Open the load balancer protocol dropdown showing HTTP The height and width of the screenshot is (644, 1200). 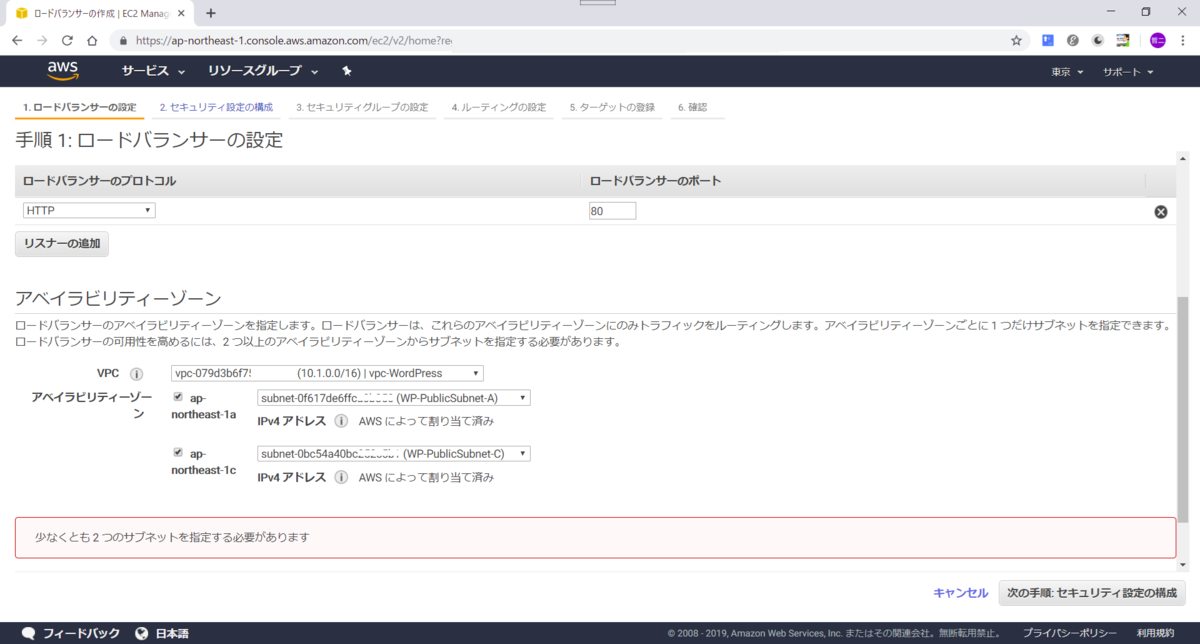pyautogui.click(x=88, y=210)
